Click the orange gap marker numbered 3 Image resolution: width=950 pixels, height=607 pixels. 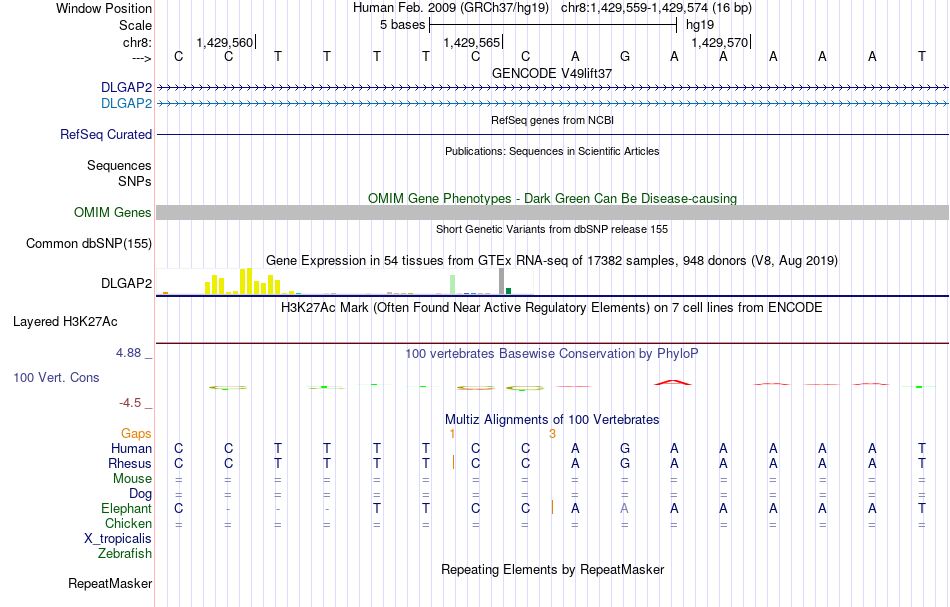point(552,434)
